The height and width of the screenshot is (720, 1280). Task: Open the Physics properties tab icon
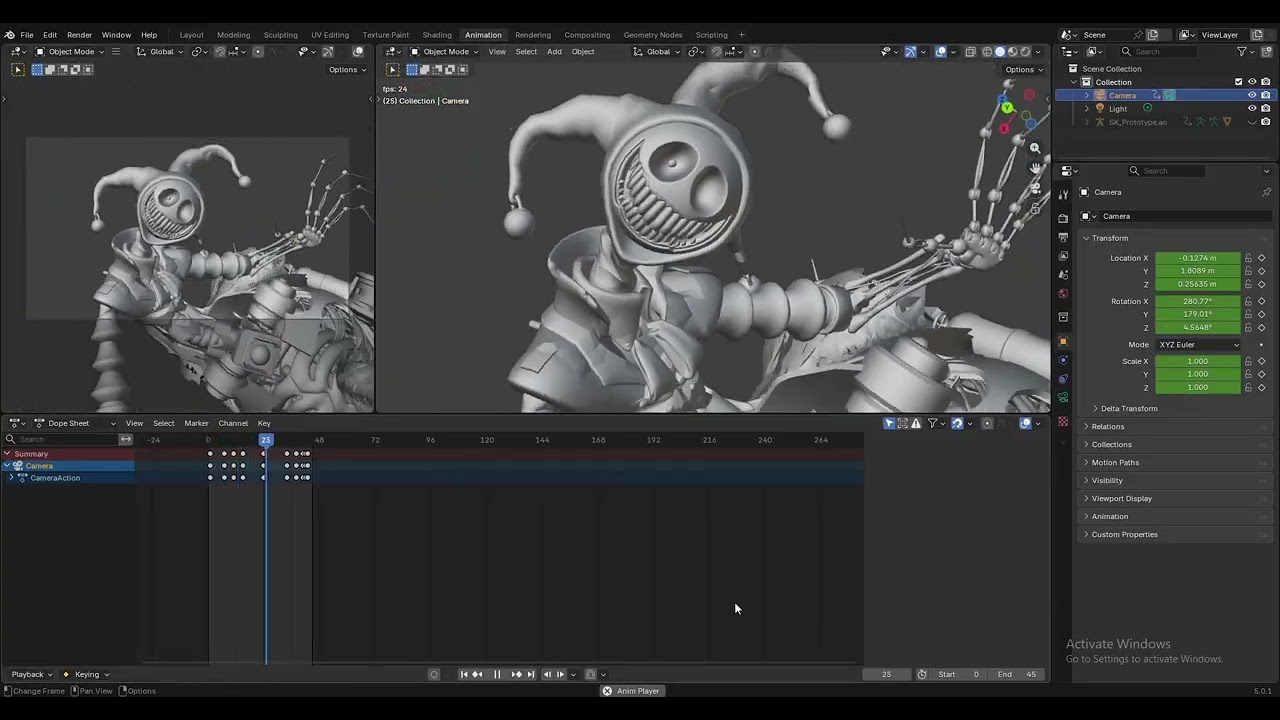[1063, 360]
